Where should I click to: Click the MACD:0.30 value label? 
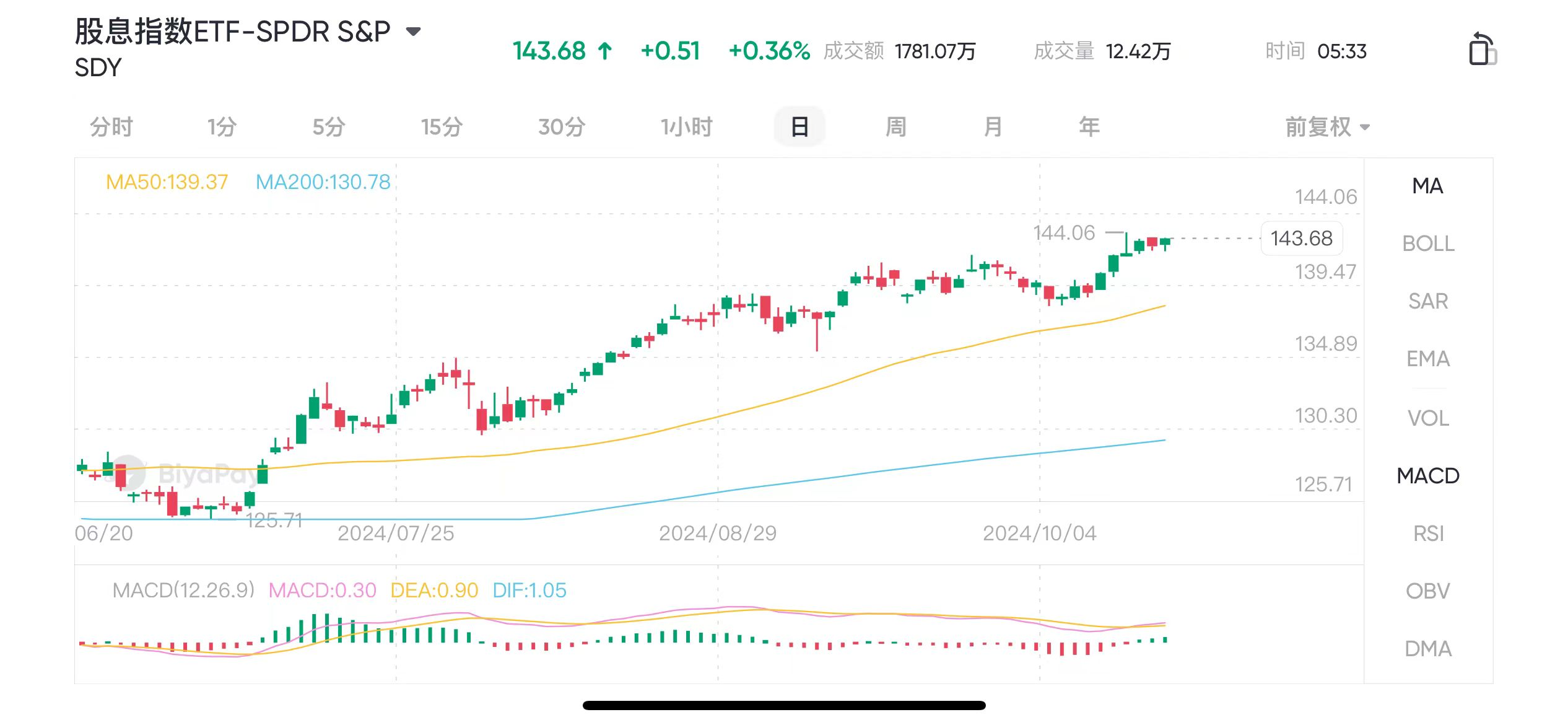pyautogui.click(x=322, y=591)
